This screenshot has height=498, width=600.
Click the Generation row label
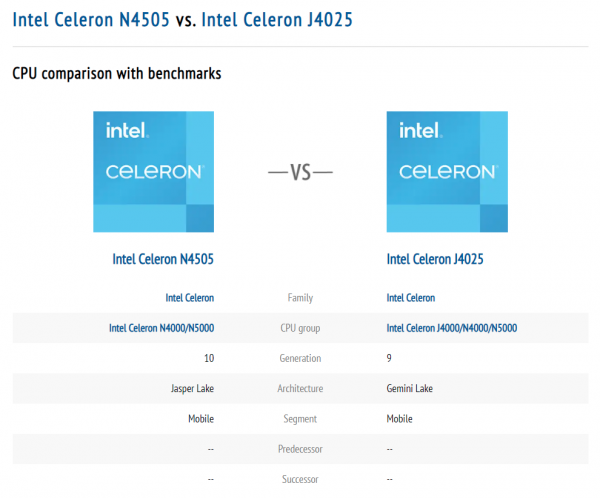pos(300,358)
